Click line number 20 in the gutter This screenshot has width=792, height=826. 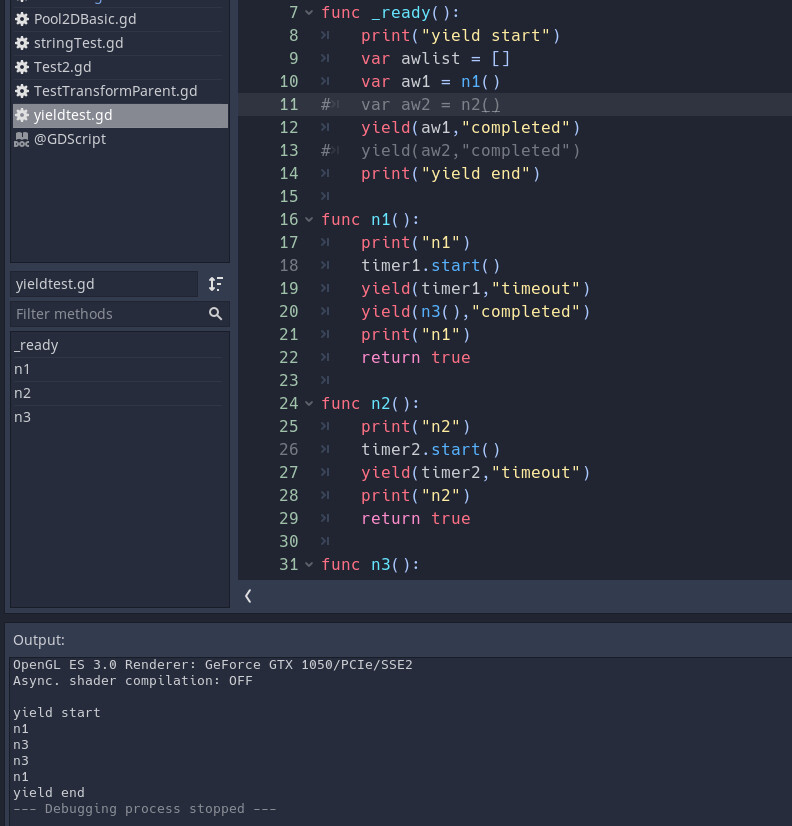289,312
